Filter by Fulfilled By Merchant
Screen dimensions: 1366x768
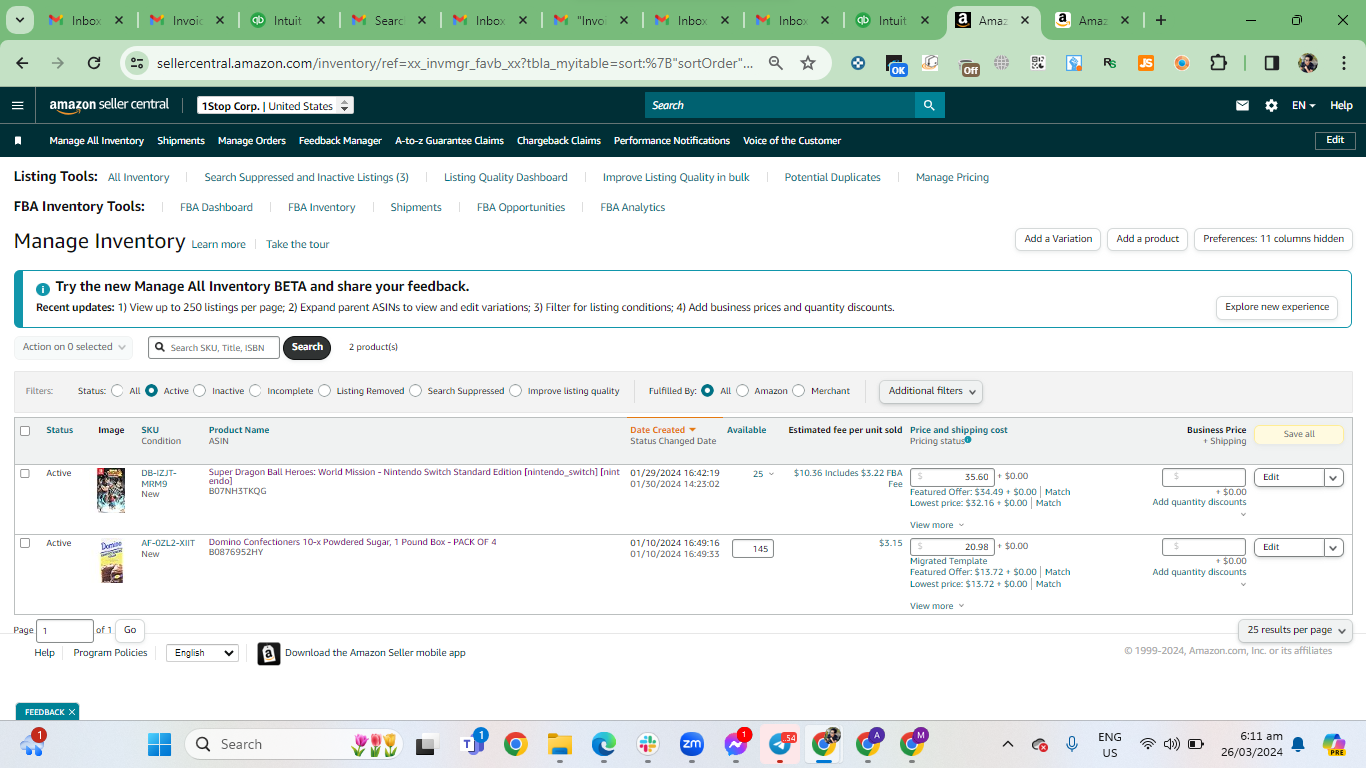(799, 391)
